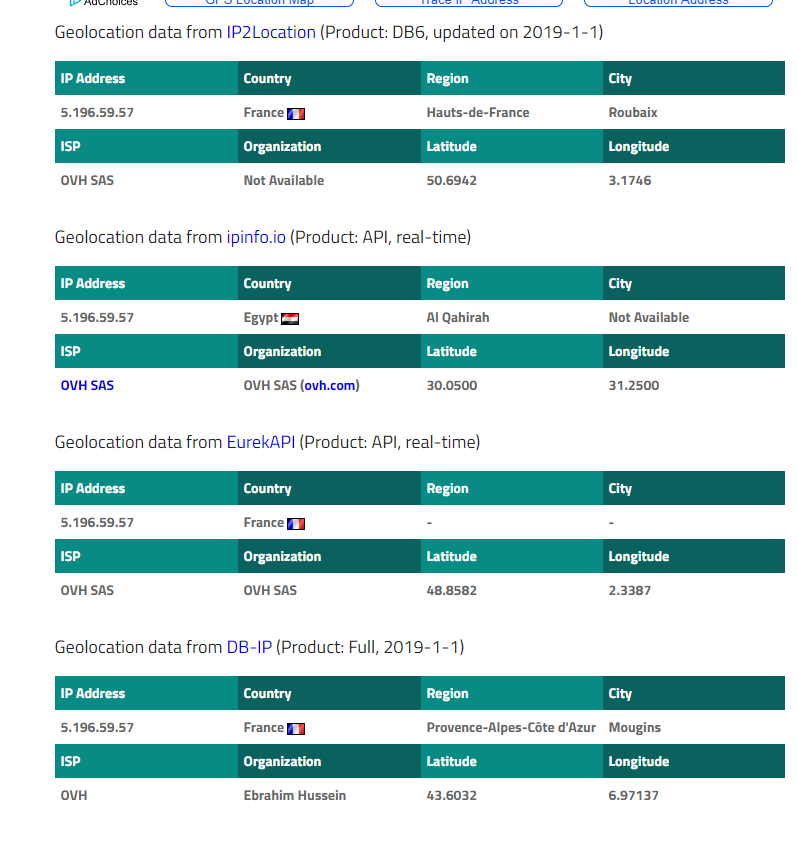This screenshot has width=797, height=842.
Task: Select the Trace IP Address button
Action: click(469, 3)
